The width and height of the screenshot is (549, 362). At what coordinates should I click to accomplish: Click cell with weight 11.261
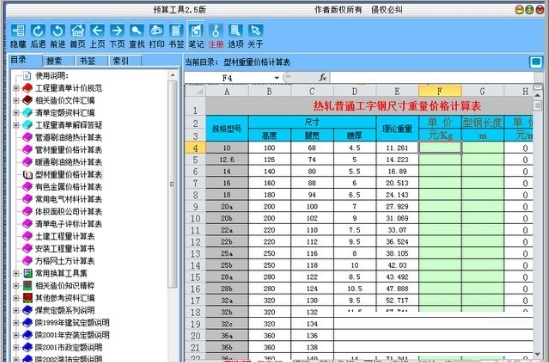click(397, 148)
